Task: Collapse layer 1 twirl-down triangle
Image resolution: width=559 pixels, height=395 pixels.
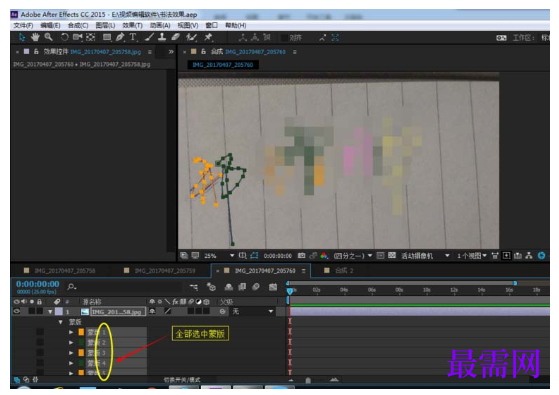Action: click(x=50, y=312)
